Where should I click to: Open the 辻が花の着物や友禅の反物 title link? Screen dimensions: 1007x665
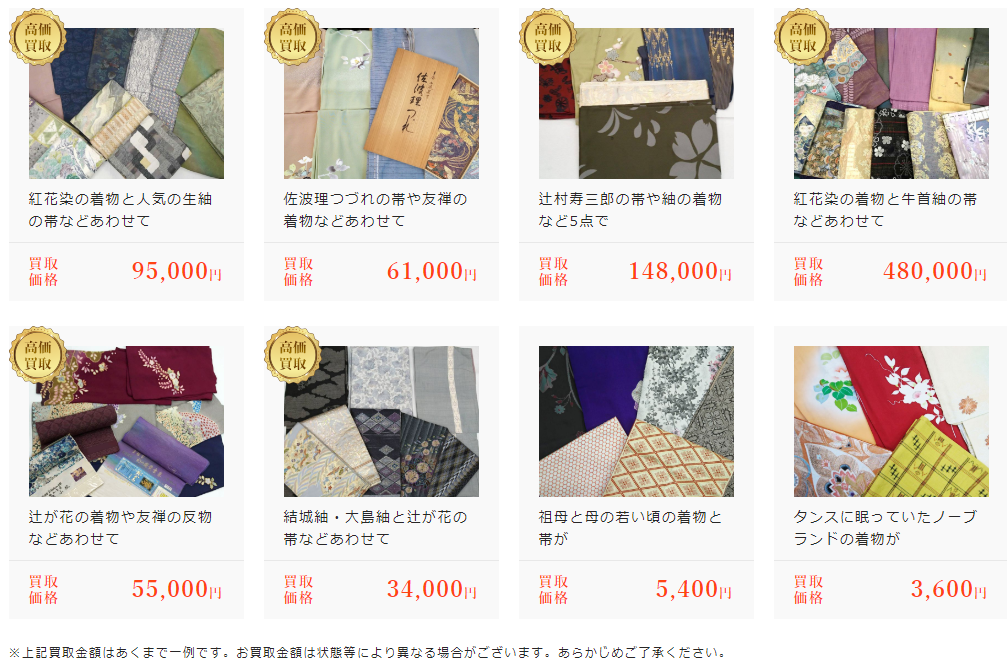click(x=120, y=528)
